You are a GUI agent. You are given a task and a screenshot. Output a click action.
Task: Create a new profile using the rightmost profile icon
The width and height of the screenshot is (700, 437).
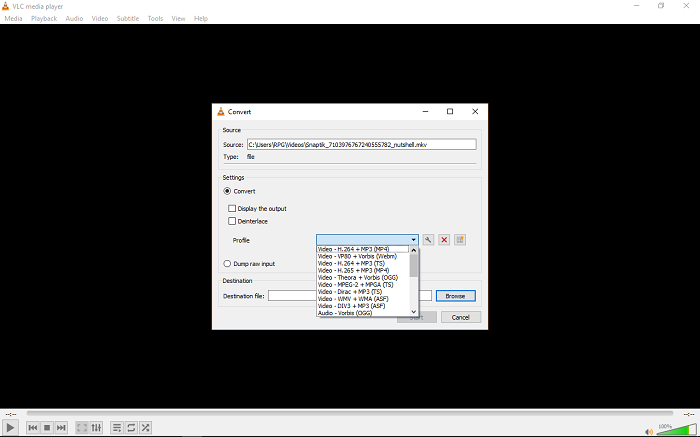click(x=460, y=240)
